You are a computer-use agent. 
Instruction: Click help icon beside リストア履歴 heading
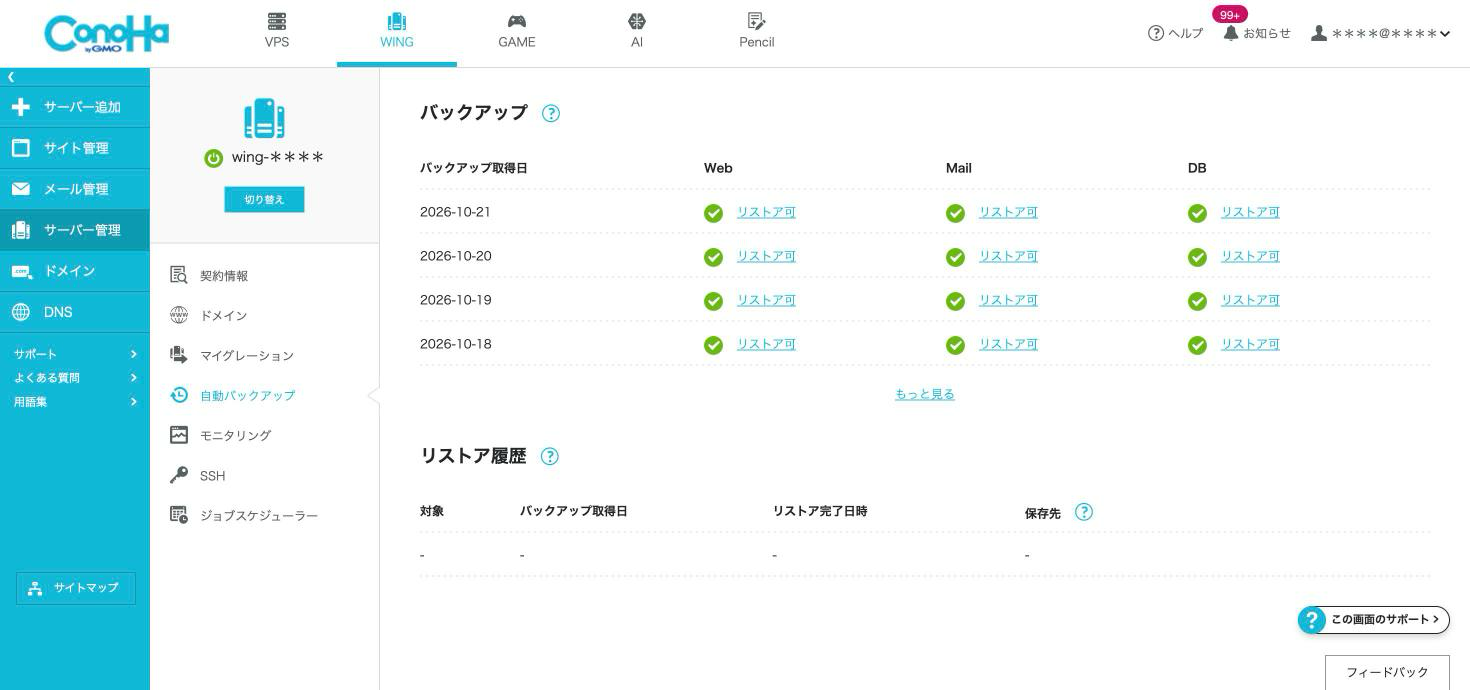tap(549, 456)
